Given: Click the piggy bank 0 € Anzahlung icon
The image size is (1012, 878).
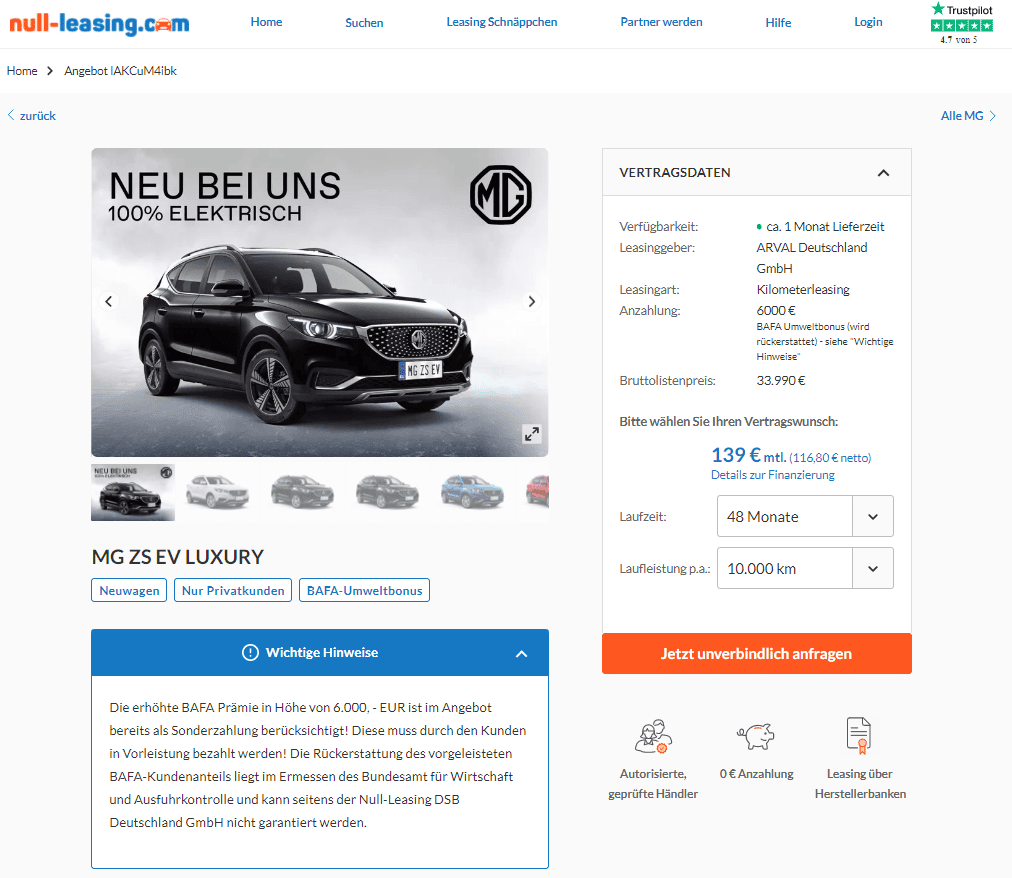Looking at the screenshot, I should click(x=756, y=736).
